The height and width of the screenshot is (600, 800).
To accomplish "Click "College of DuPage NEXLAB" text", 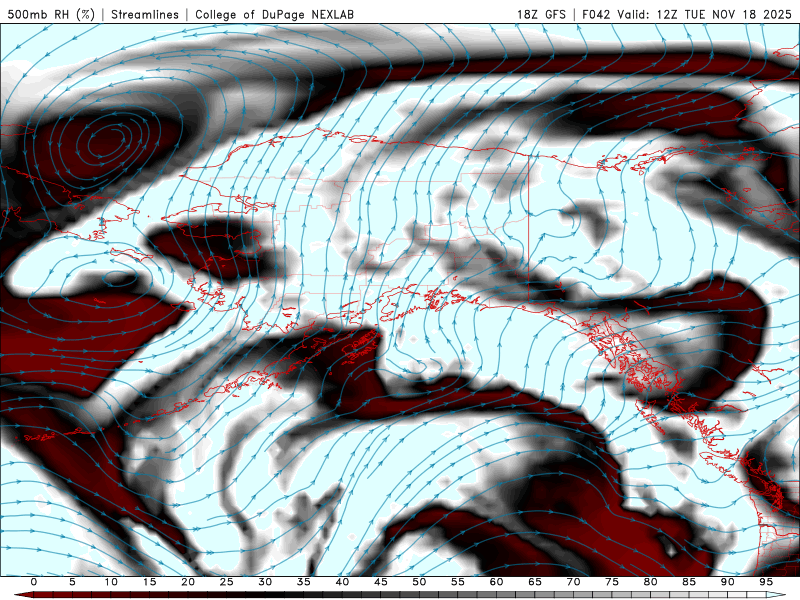I will pyautogui.click(x=274, y=14).
